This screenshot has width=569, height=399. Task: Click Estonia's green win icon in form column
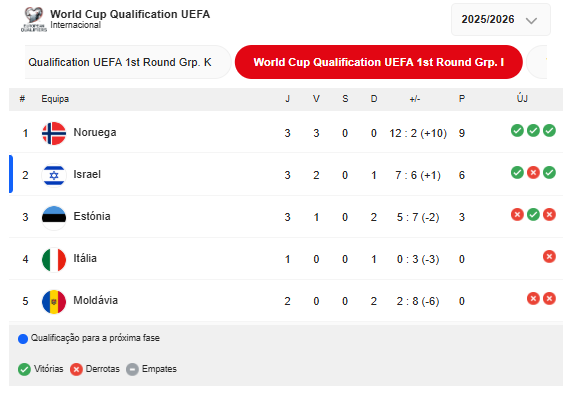[533, 214]
